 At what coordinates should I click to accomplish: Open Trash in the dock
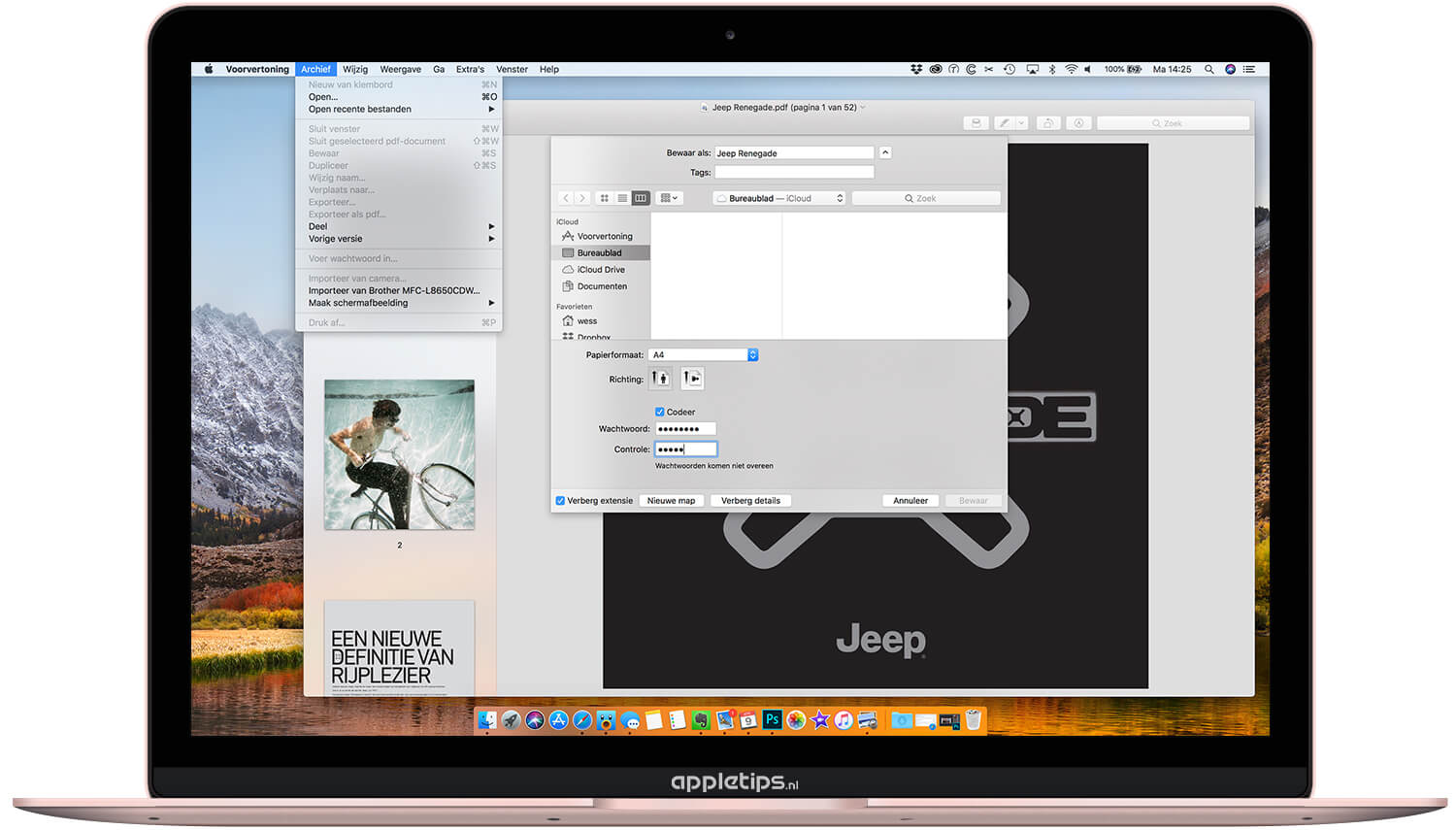point(973,720)
